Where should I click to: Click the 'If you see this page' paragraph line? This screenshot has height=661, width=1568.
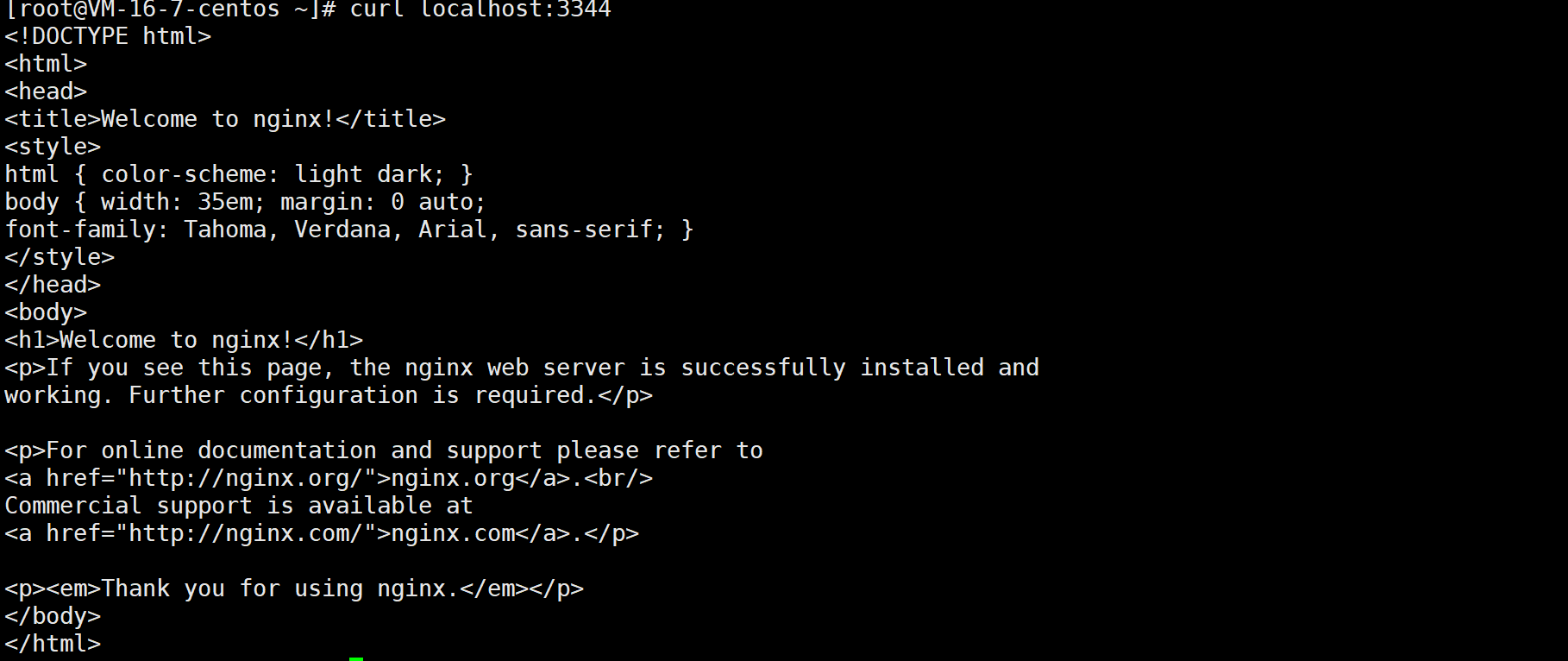point(522,368)
